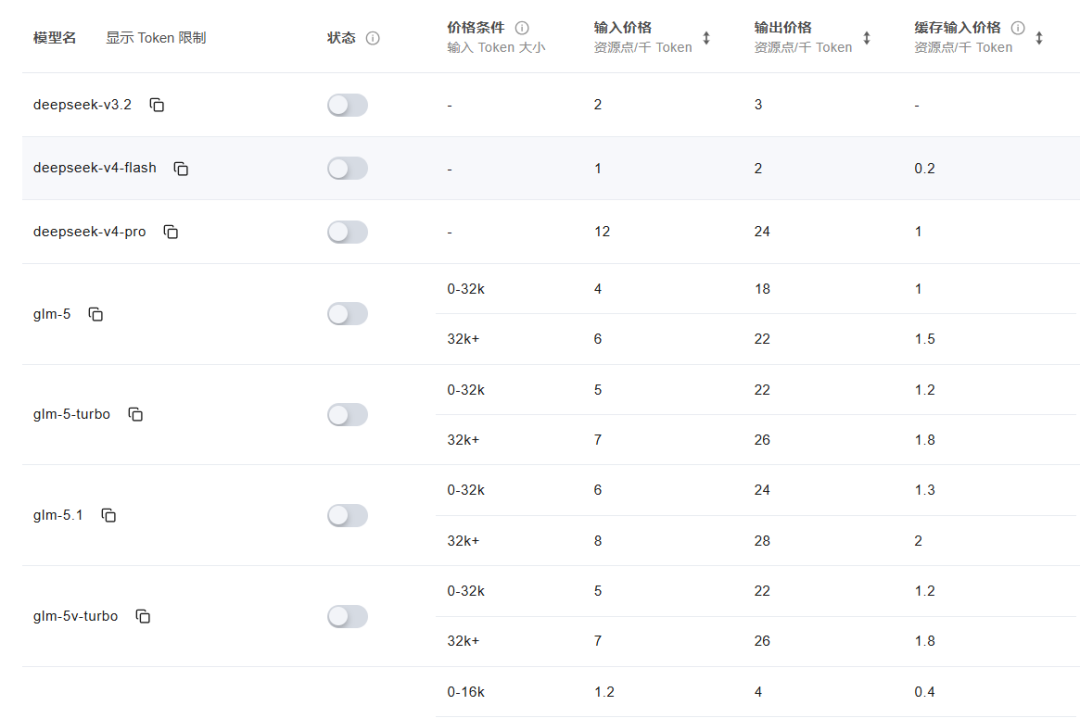Sort by 缓存输入价格 column

(x=1039, y=38)
